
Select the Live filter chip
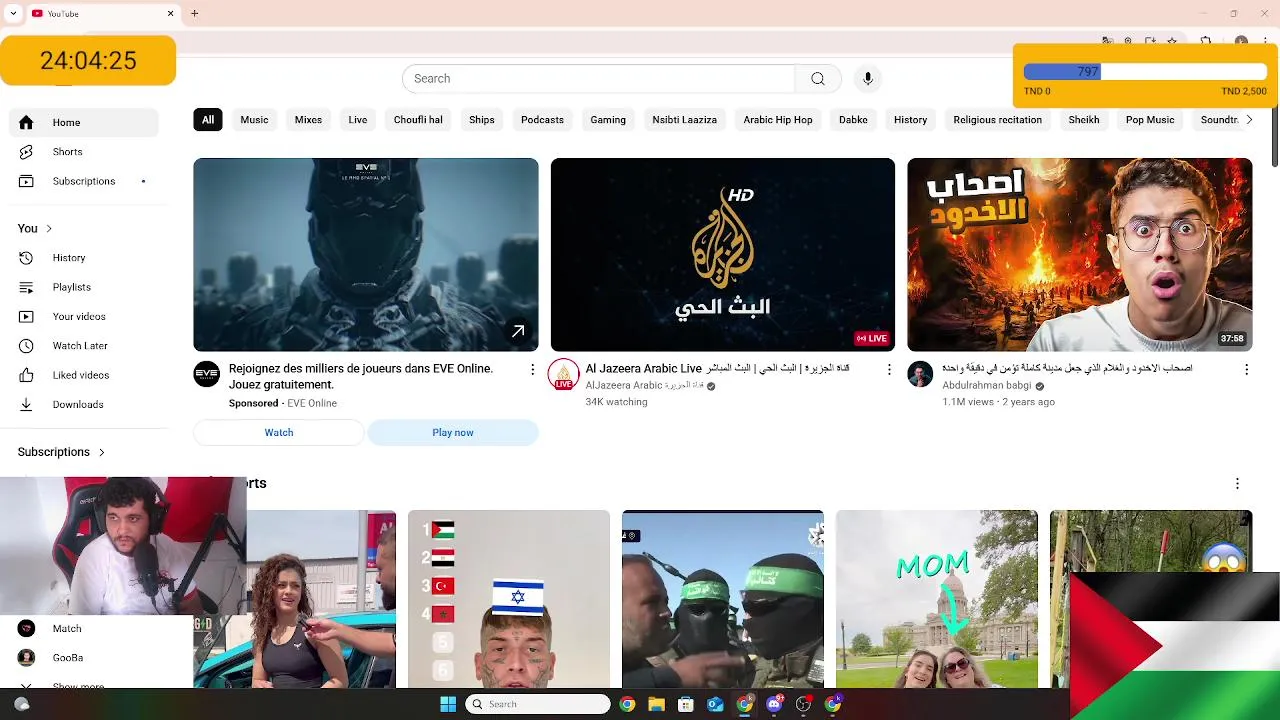(x=358, y=120)
